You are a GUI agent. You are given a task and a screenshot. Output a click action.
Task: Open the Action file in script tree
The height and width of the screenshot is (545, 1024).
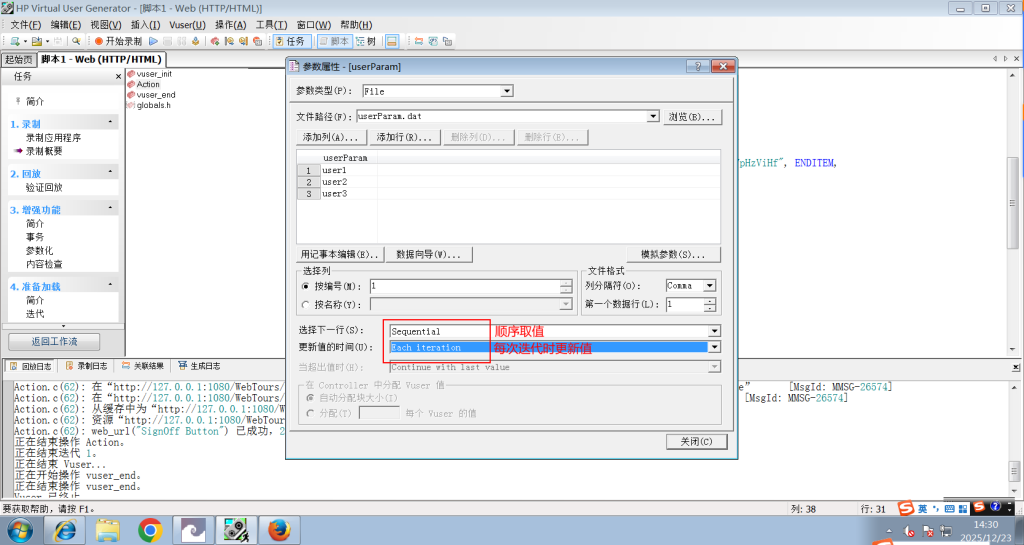[x=147, y=85]
